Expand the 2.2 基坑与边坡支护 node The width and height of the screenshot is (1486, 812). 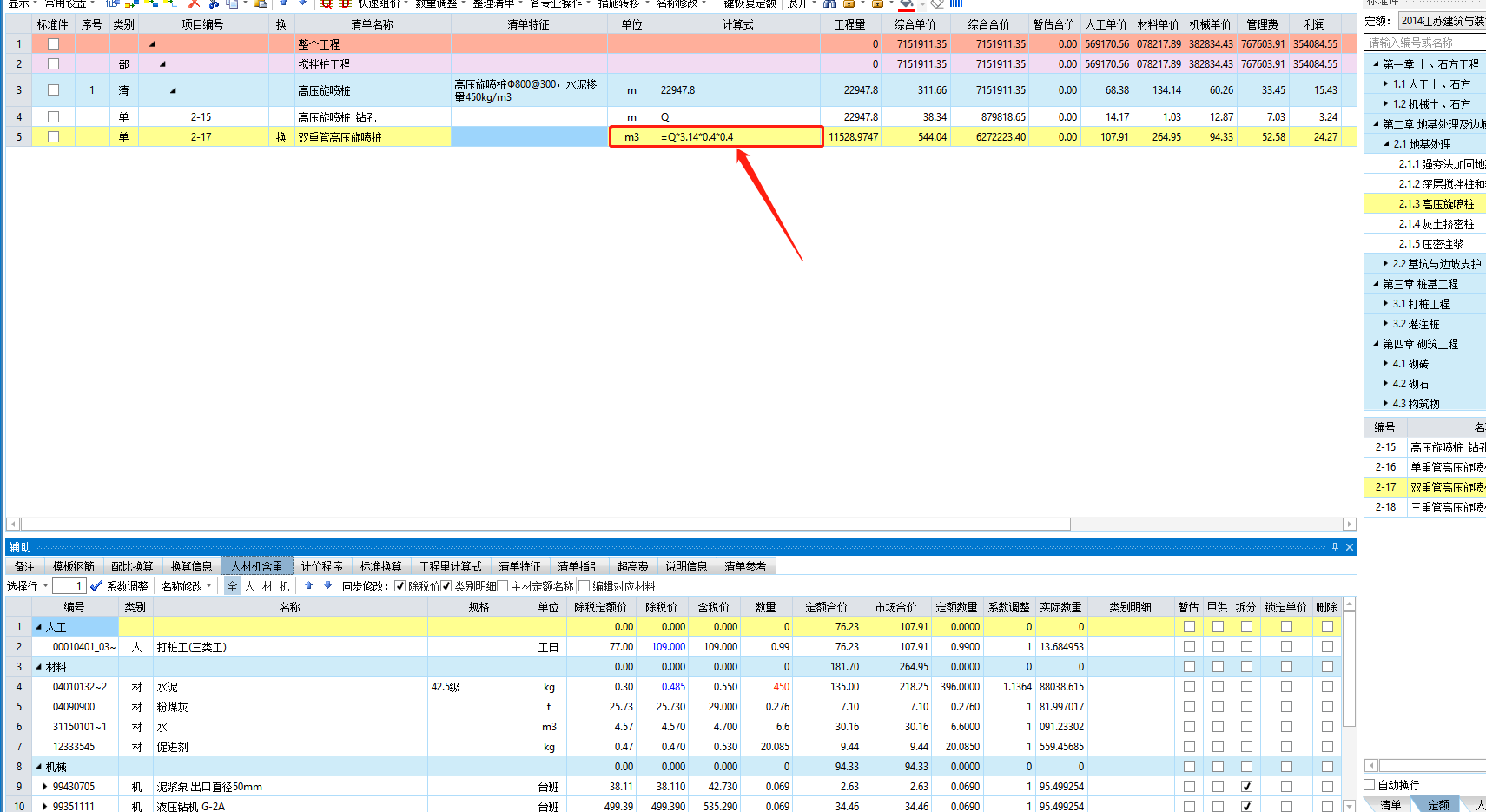click(x=1385, y=263)
